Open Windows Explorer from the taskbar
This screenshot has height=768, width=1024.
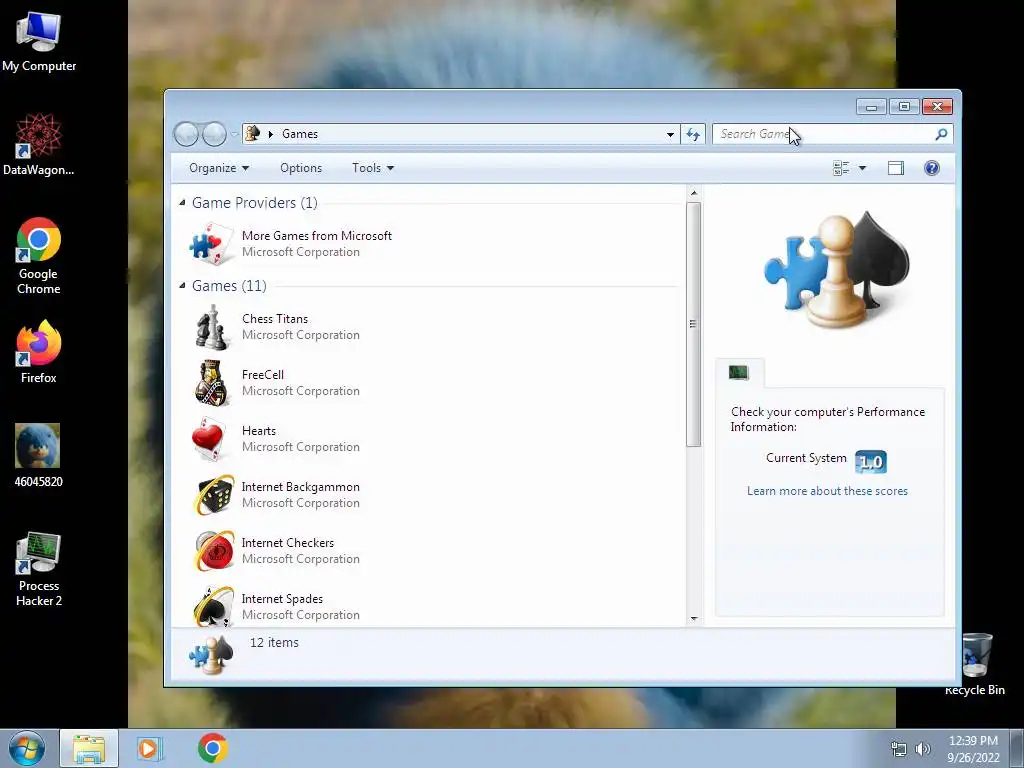pos(89,749)
